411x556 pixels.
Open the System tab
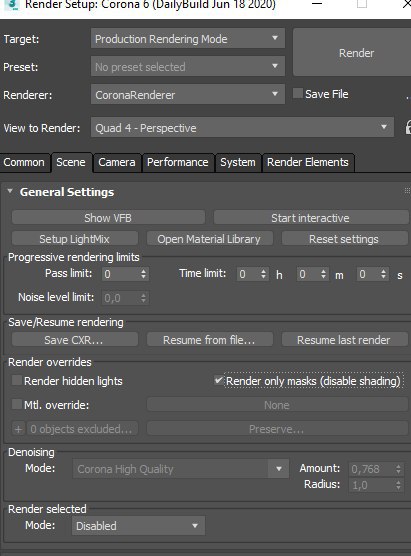[x=238, y=162]
